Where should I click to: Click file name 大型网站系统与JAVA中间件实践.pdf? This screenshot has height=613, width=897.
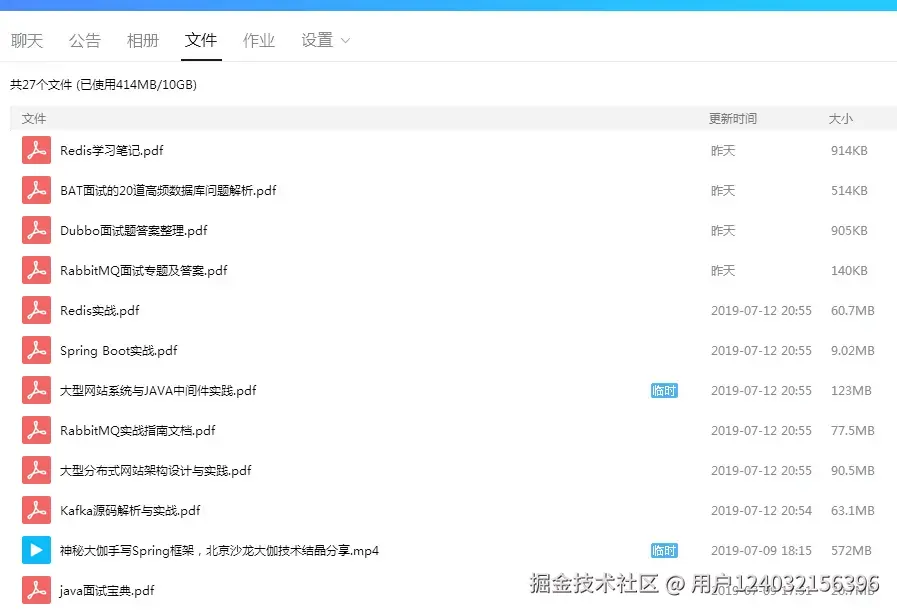tap(158, 391)
